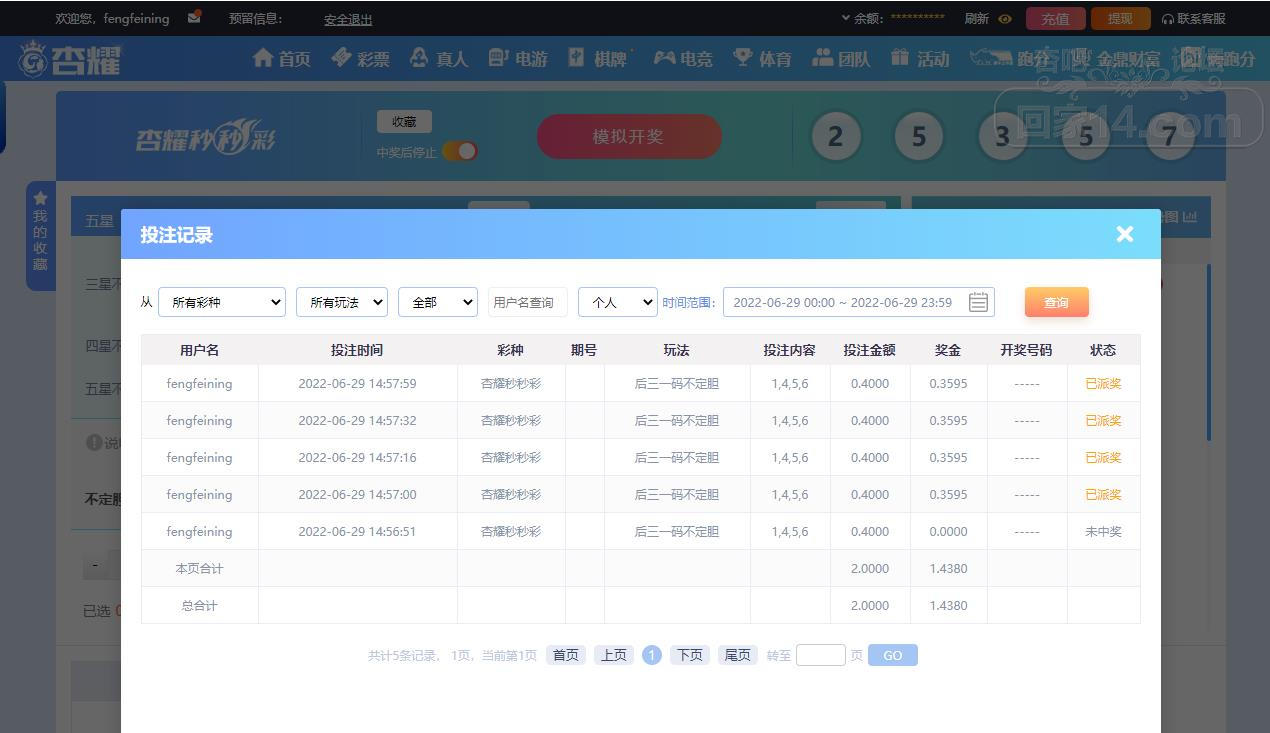
Task: Open the 个人 scope dropdown
Action: pyautogui.click(x=617, y=302)
